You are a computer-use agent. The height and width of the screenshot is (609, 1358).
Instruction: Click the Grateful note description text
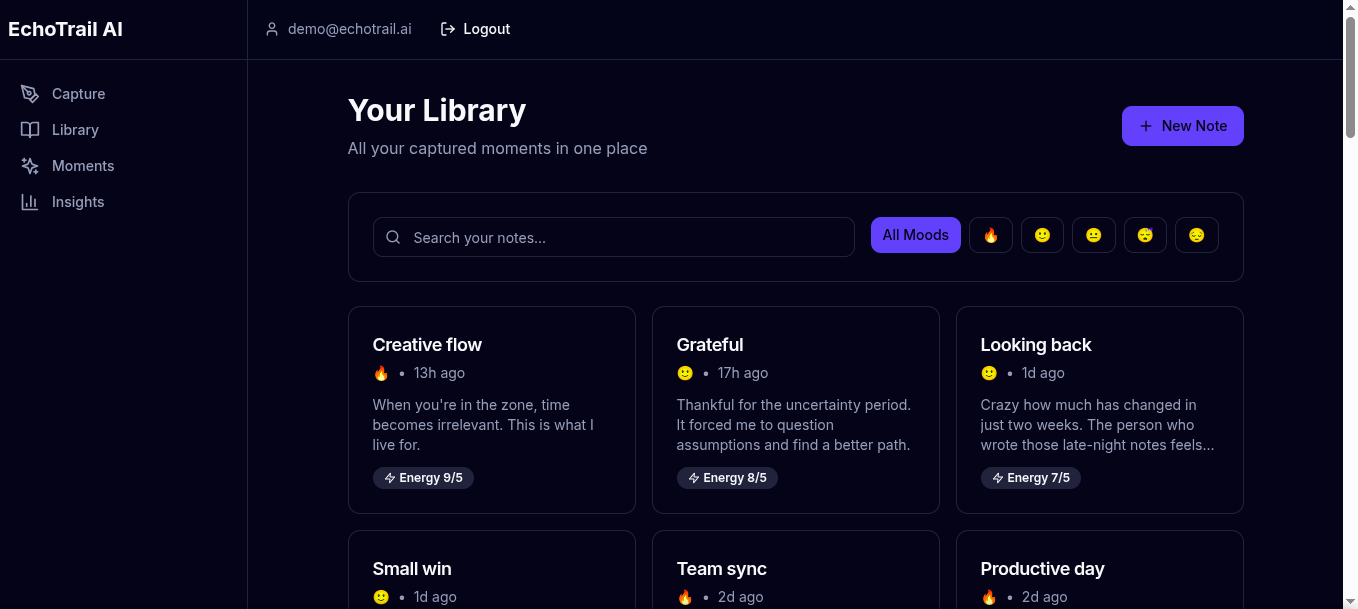pyautogui.click(x=795, y=425)
